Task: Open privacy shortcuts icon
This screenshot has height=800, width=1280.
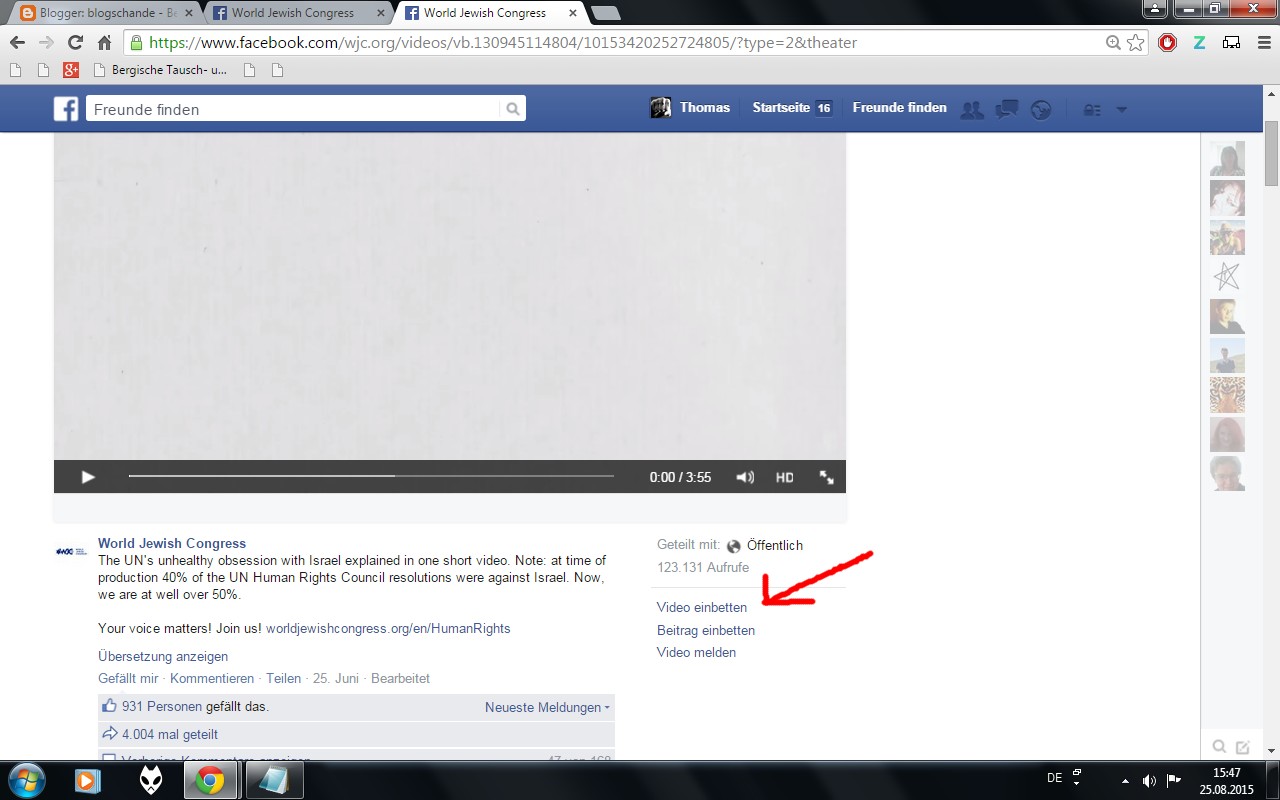Action: 1092,110
